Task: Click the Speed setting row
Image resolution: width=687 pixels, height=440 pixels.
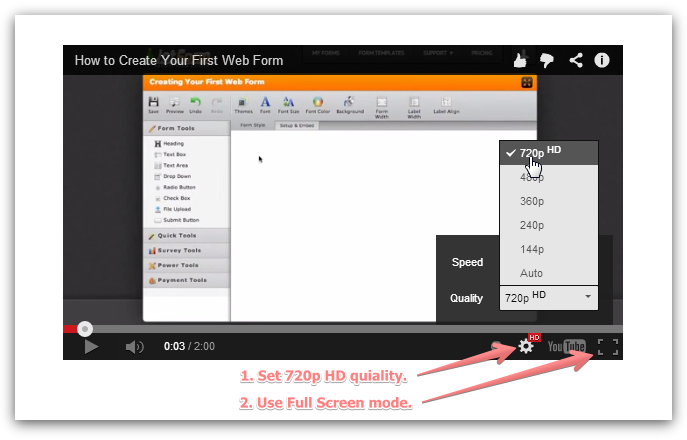Action: pos(468,262)
